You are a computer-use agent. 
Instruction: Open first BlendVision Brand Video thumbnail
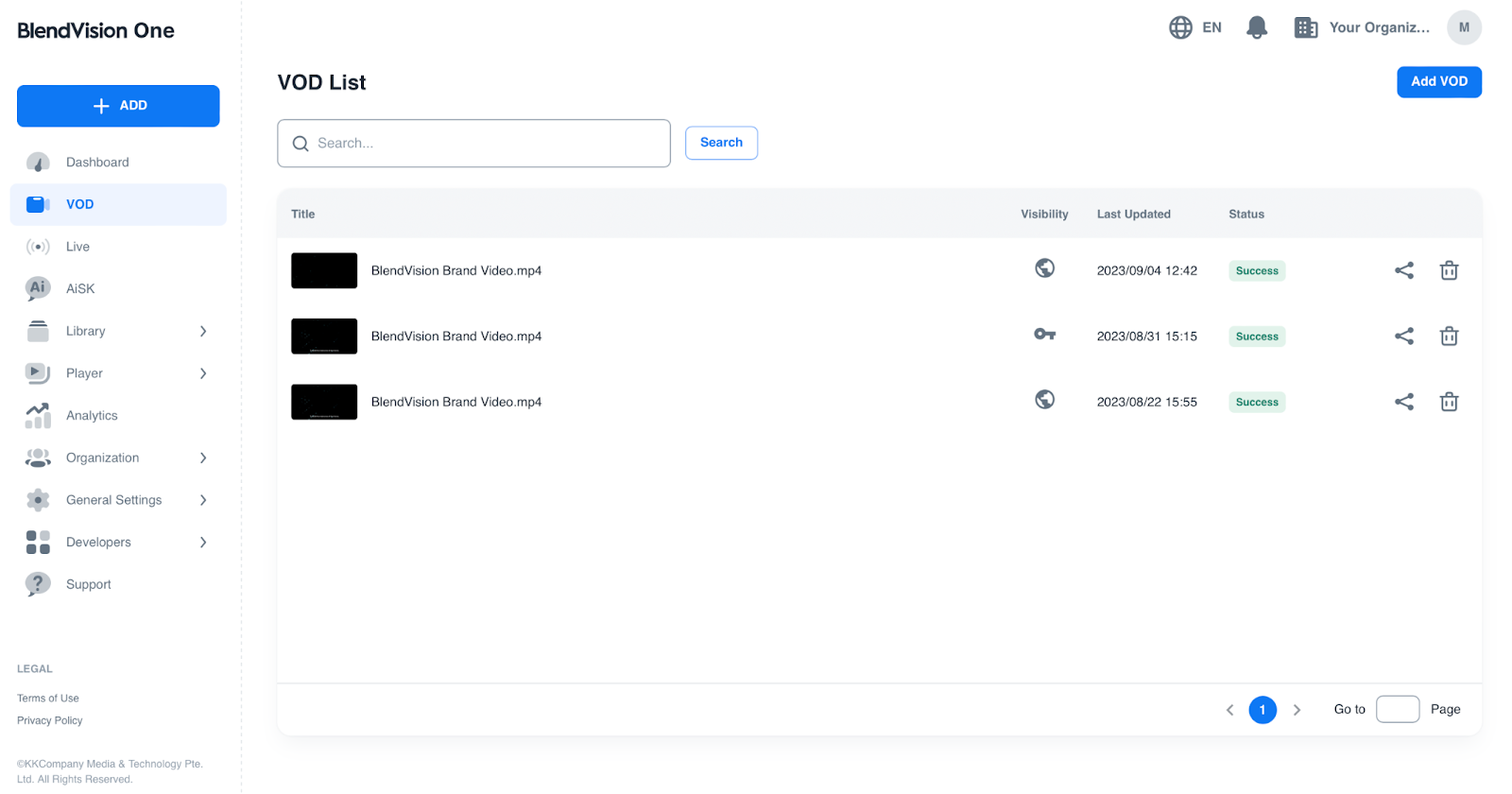[x=324, y=270]
